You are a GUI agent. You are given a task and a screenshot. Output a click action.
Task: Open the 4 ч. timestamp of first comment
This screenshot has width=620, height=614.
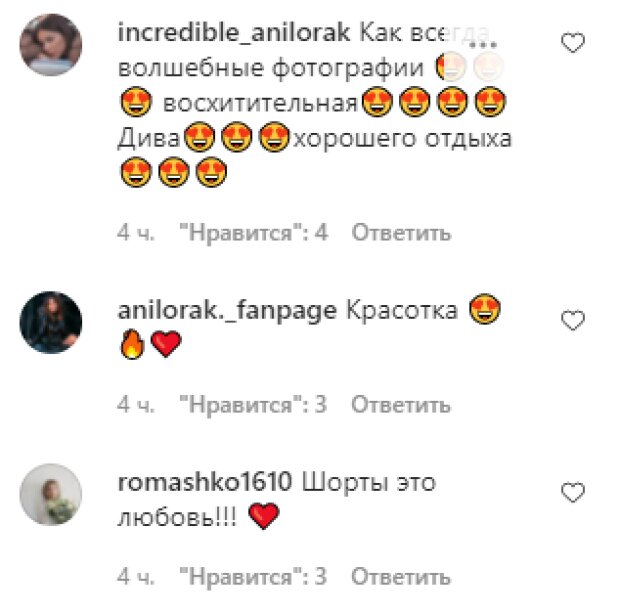[136, 232]
